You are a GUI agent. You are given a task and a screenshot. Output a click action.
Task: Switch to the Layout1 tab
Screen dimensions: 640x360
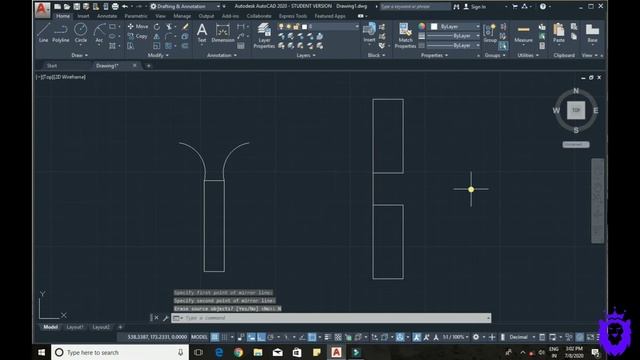(75, 327)
